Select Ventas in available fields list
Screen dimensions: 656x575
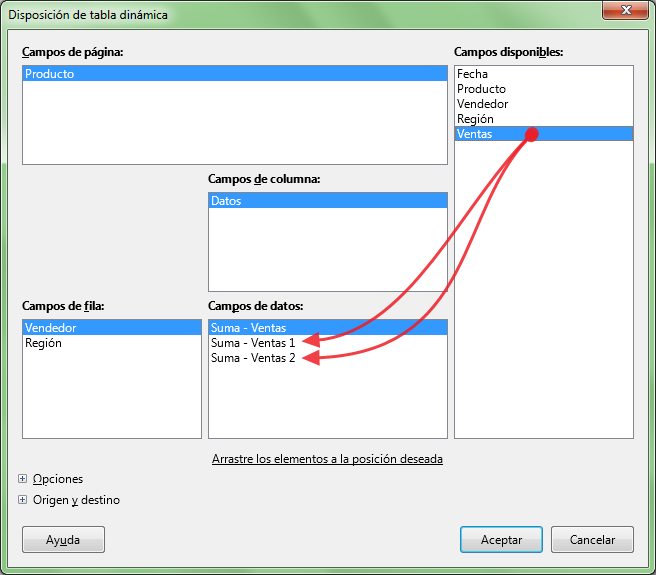tap(475, 134)
